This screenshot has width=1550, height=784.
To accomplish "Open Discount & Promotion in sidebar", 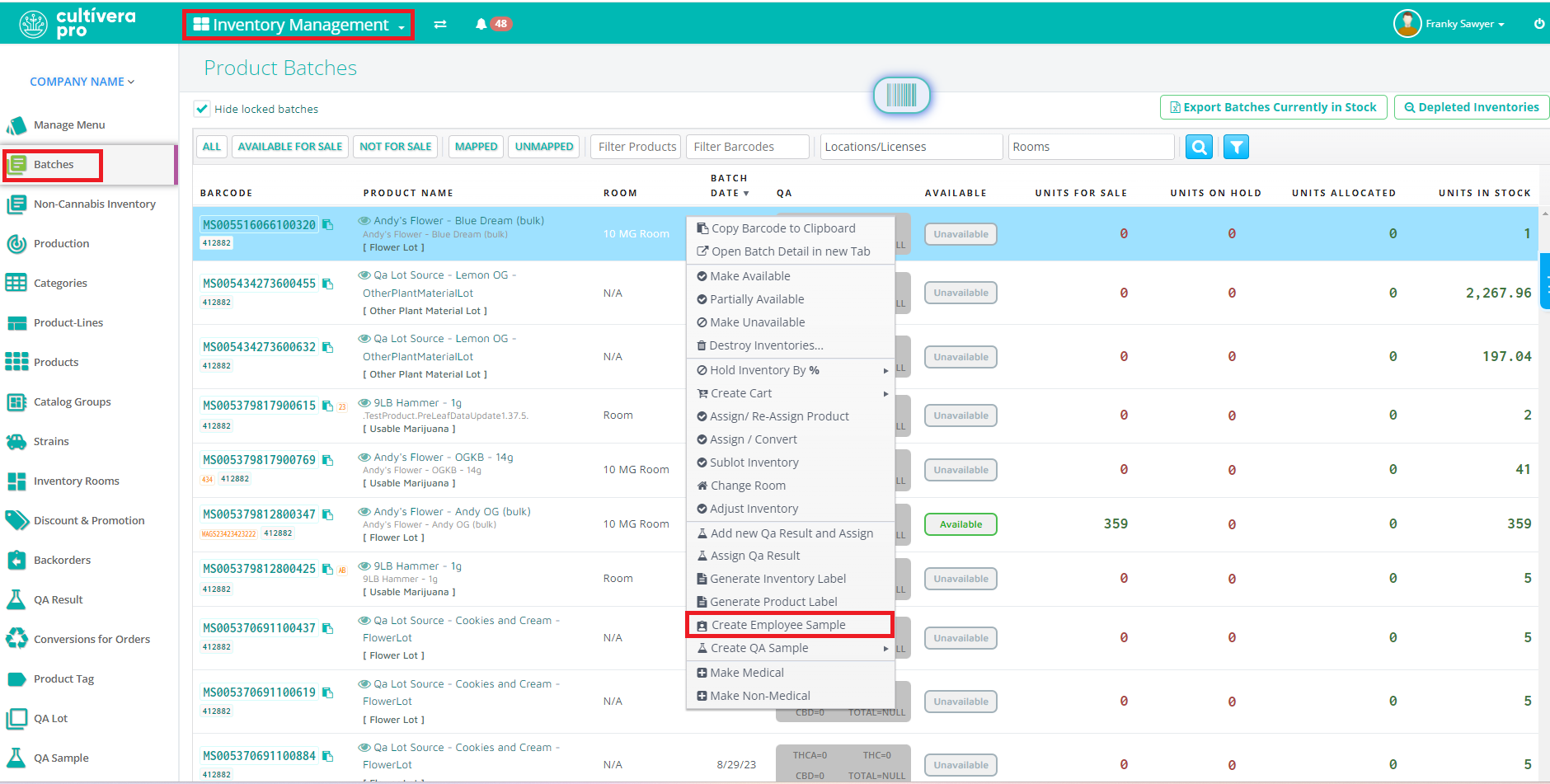I will [x=89, y=521].
